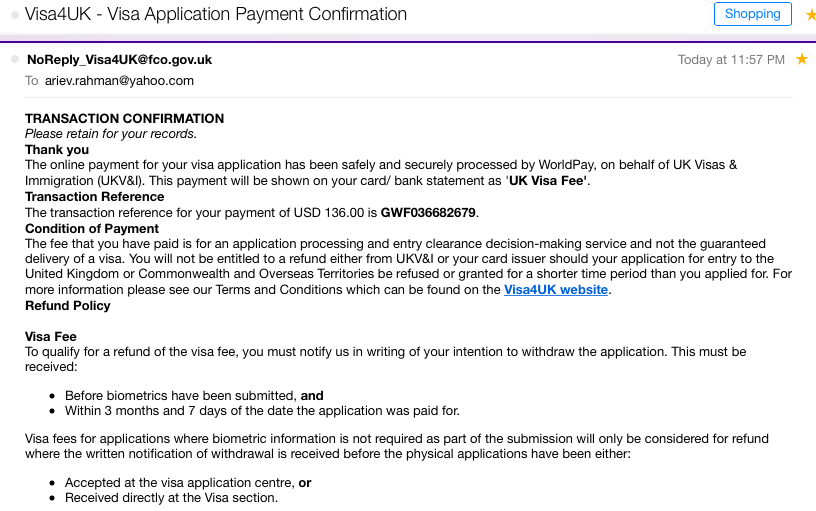Click the 'Received directly at the Visa section' bullet
The height and width of the screenshot is (511, 816).
point(171,497)
